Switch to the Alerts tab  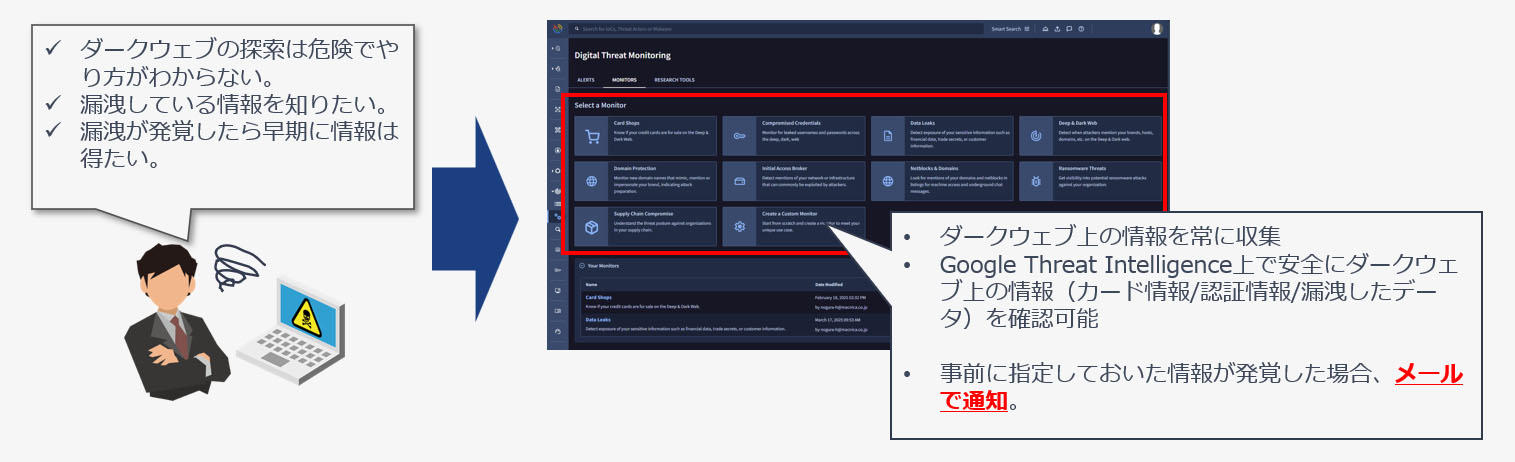[x=586, y=80]
